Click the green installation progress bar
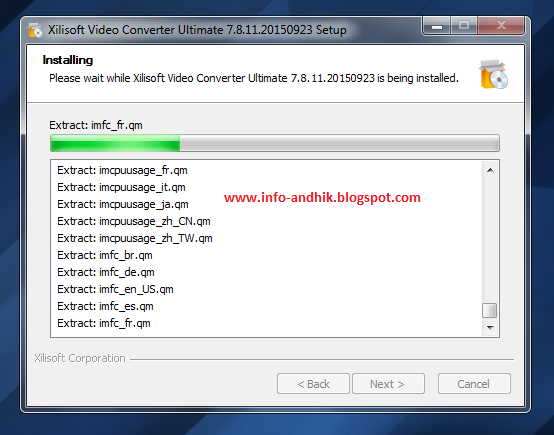 tap(275, 143)
